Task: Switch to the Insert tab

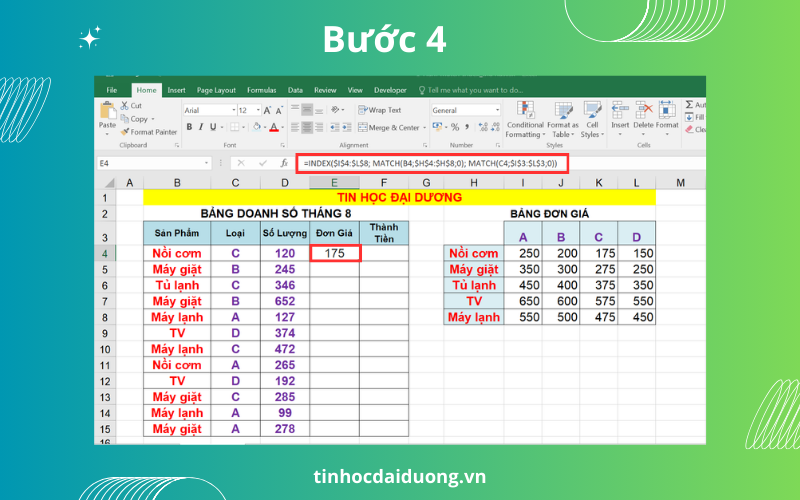Action: (x=177, y=90)
